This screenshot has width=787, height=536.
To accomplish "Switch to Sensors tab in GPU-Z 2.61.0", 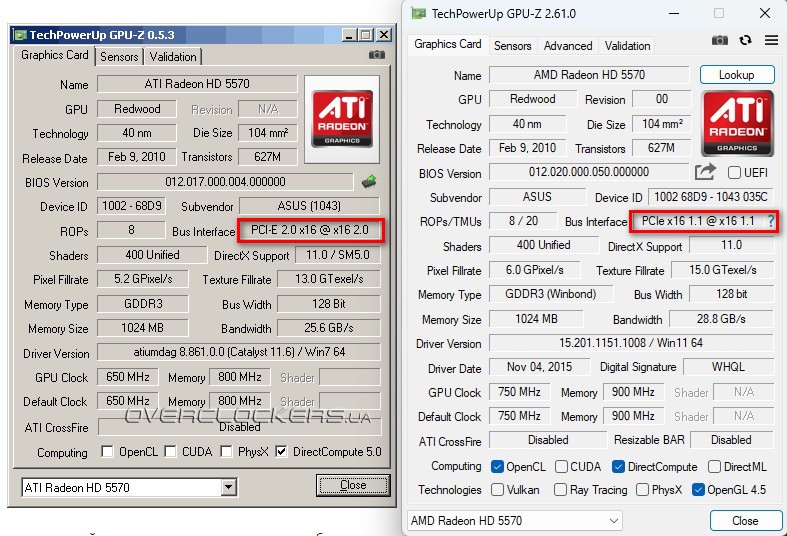I will point(512,46).
